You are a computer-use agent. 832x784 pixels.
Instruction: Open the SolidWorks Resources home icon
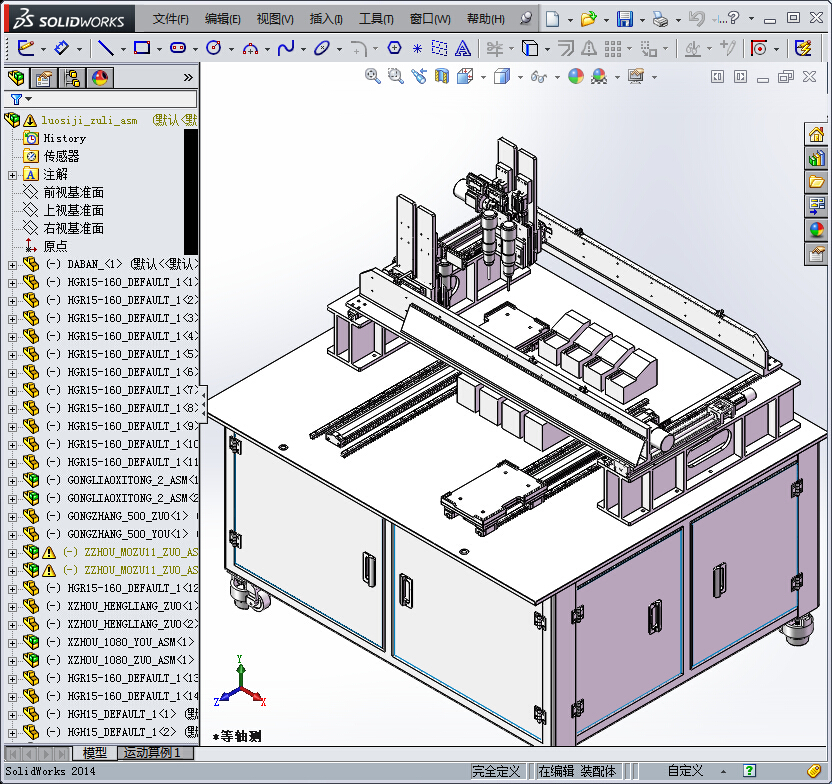[x=817, y=134]
